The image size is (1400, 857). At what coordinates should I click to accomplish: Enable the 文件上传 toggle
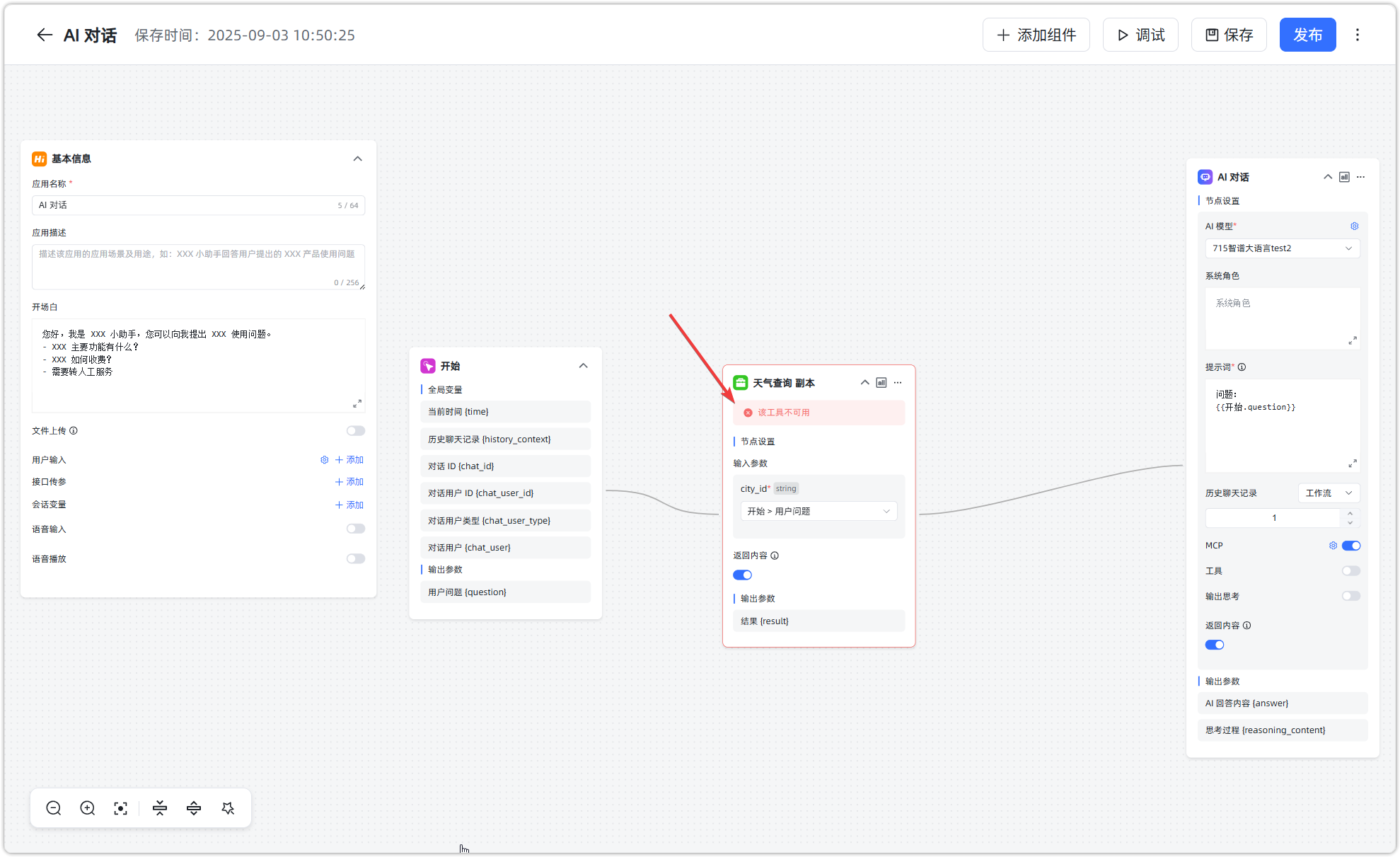pos(355,431)
